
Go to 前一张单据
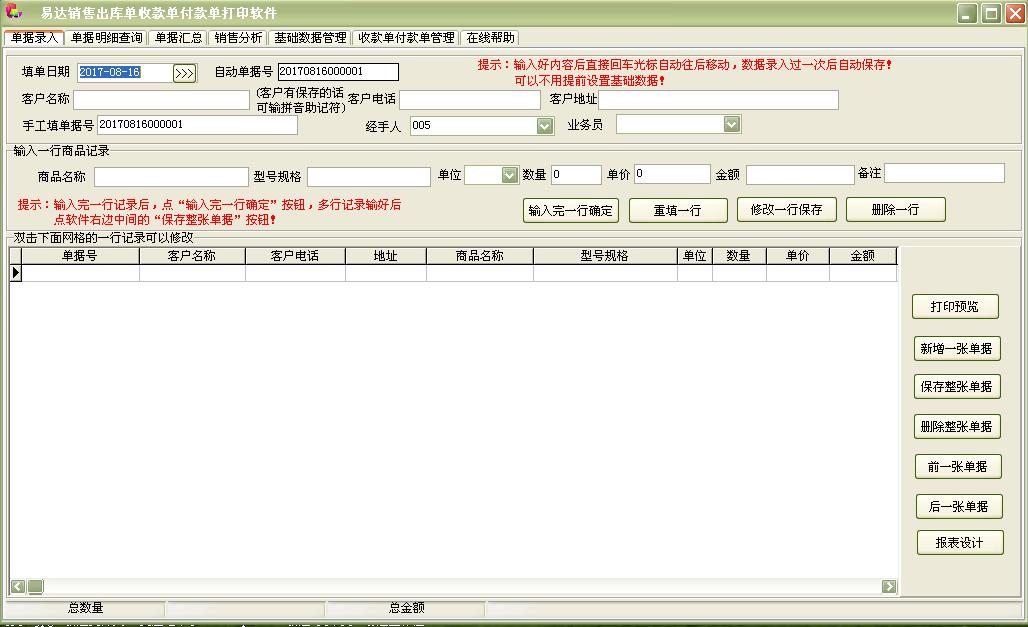(x=958, y=467)
